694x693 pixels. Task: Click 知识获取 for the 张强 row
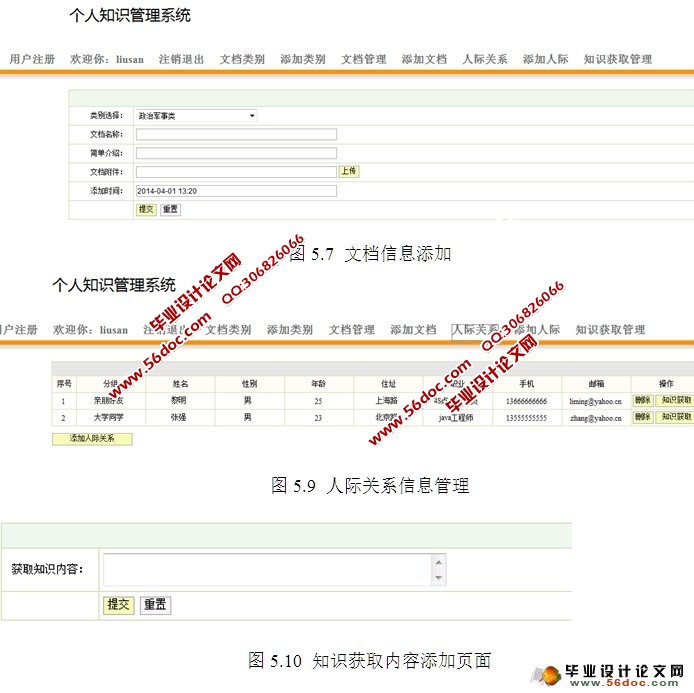(x=675, y=417)
